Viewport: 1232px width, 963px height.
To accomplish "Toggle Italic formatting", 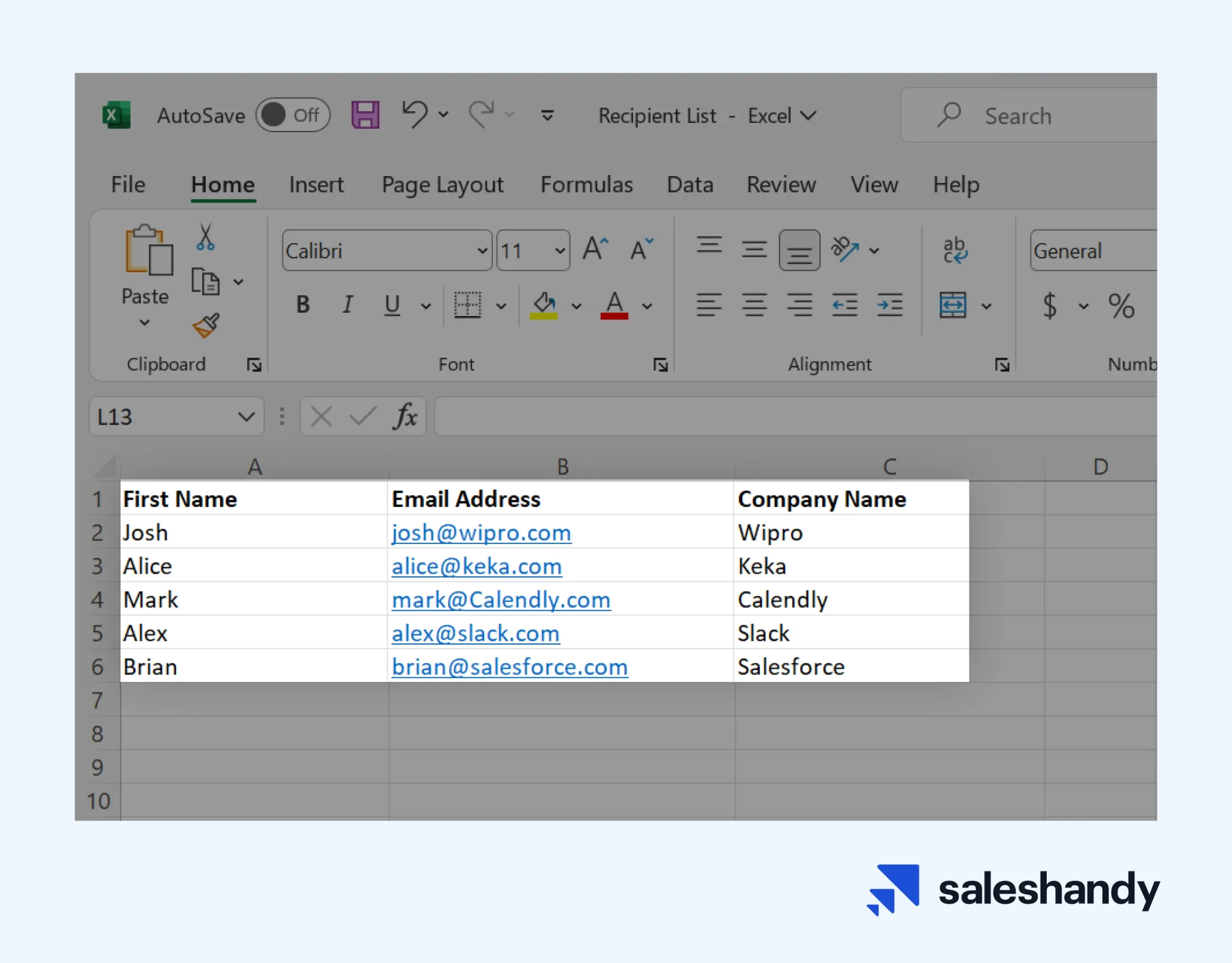I will pyautogui.click(x=348, y=305).
